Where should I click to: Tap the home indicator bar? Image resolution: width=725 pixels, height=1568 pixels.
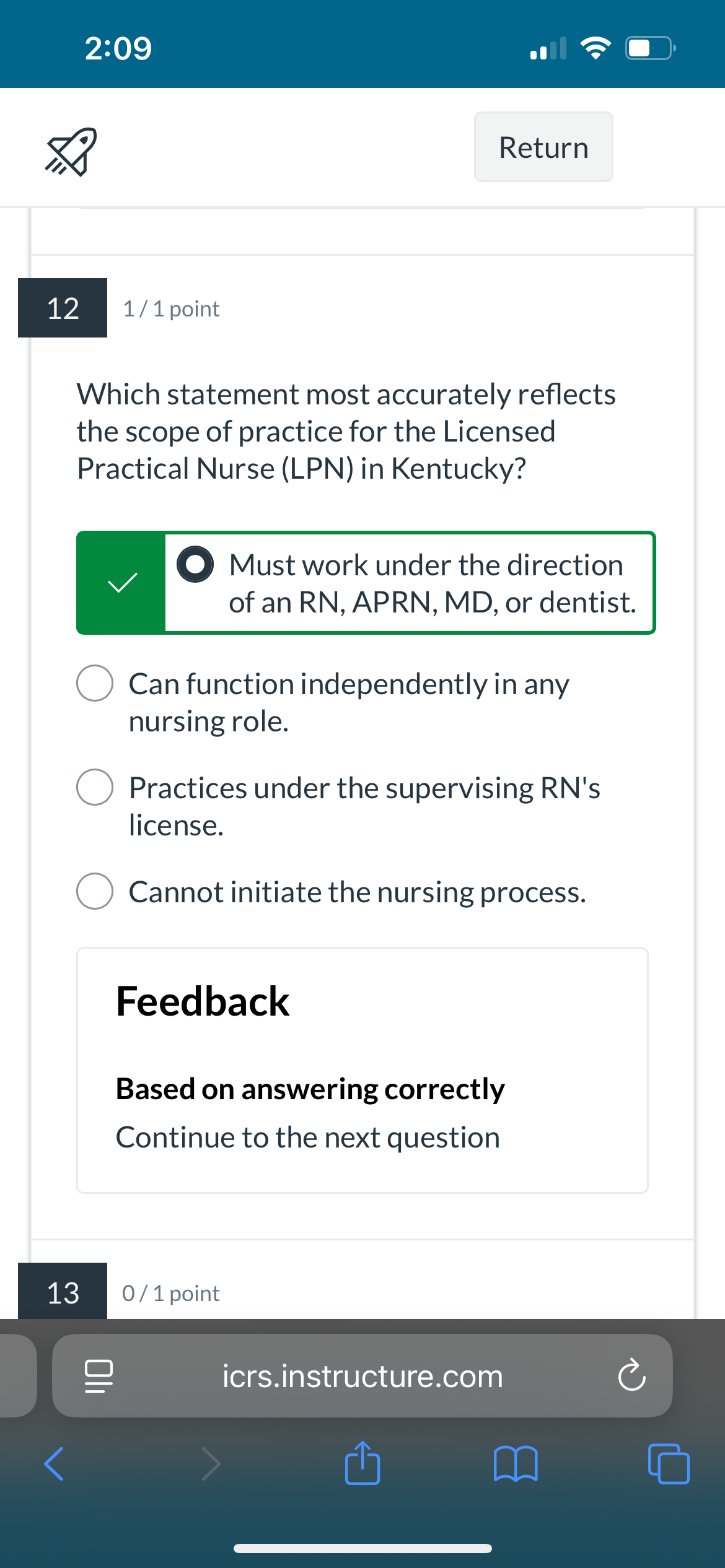point(362,1548)
